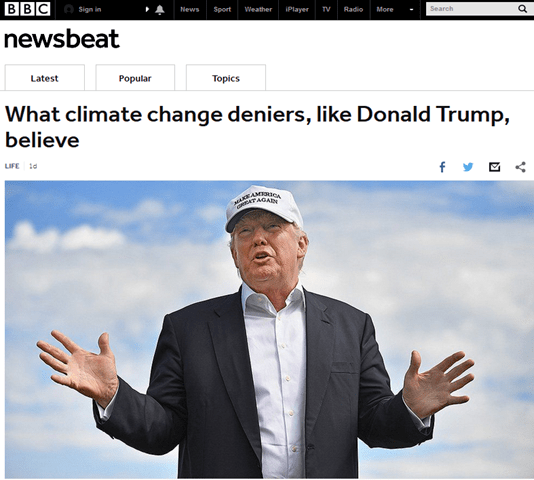Share article on Twitter
The image size is (534, 480).
(468, 167)
